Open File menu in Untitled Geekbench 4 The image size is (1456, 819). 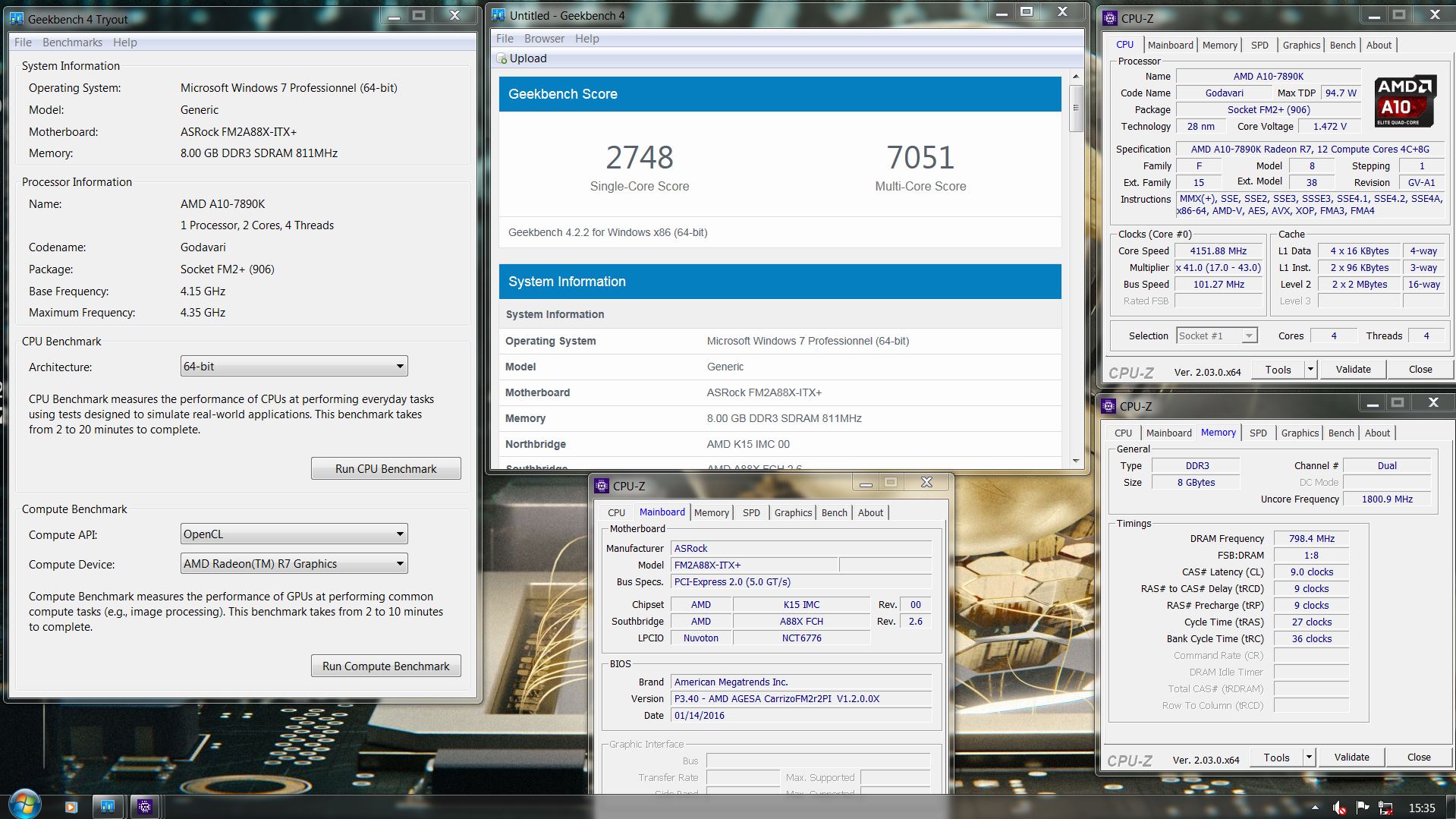(505, 39)
